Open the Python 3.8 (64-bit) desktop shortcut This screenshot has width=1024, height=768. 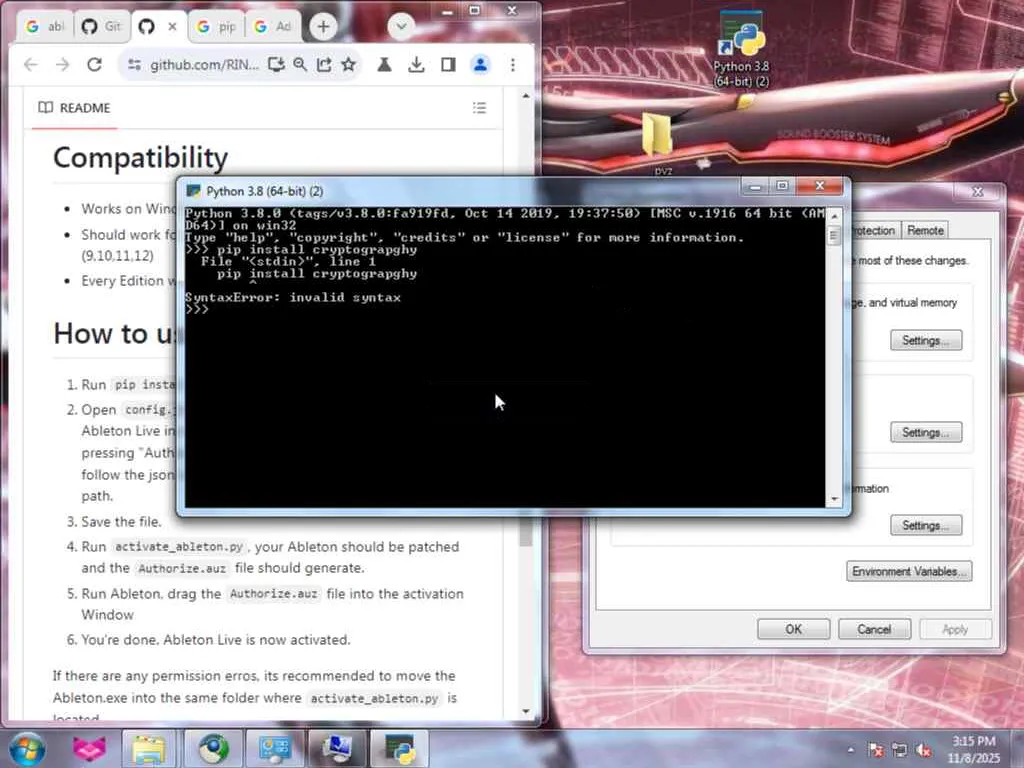(x=741, y=51)
